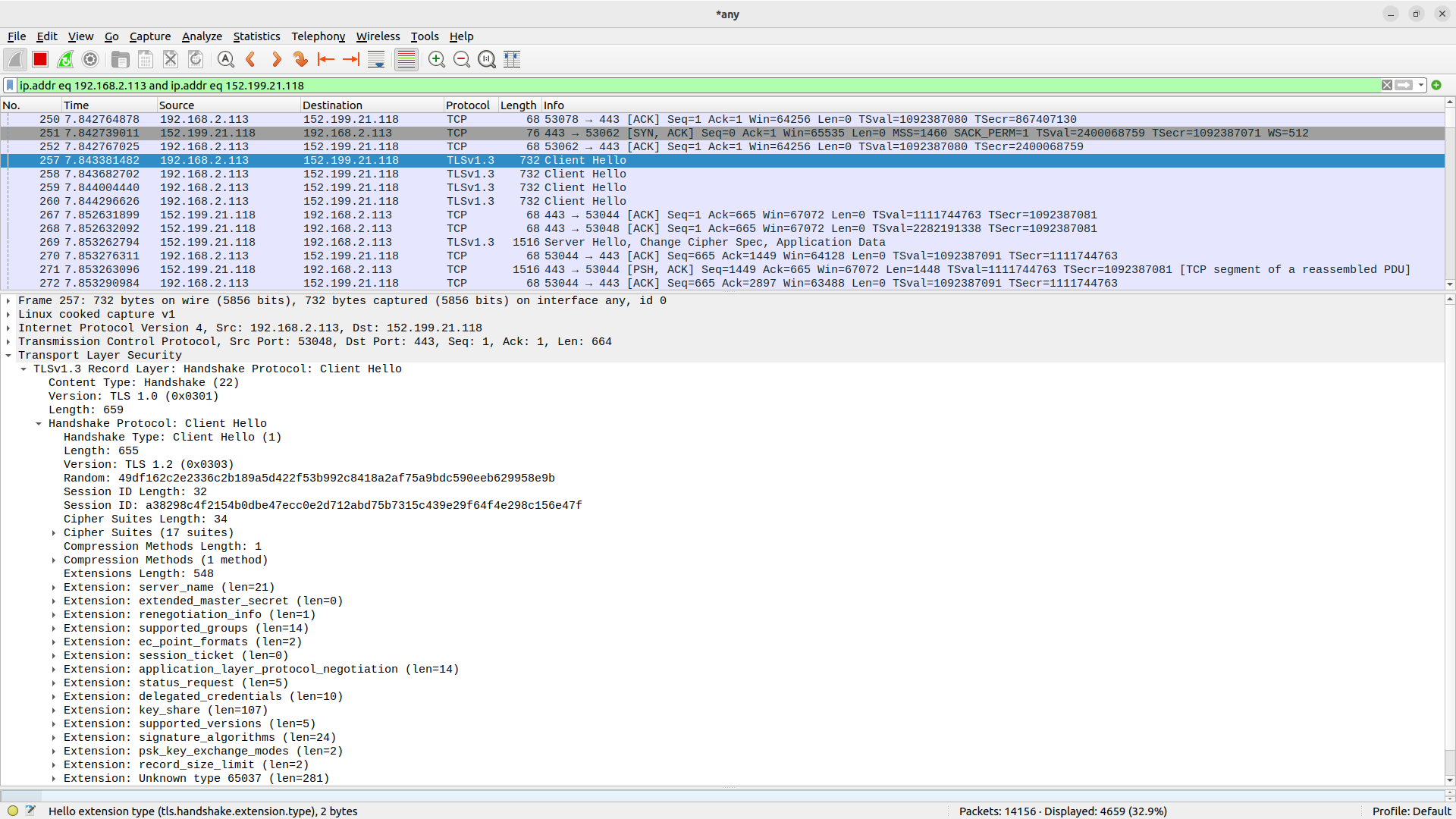Expand the Frame 257 details

[x=8, y=301]
